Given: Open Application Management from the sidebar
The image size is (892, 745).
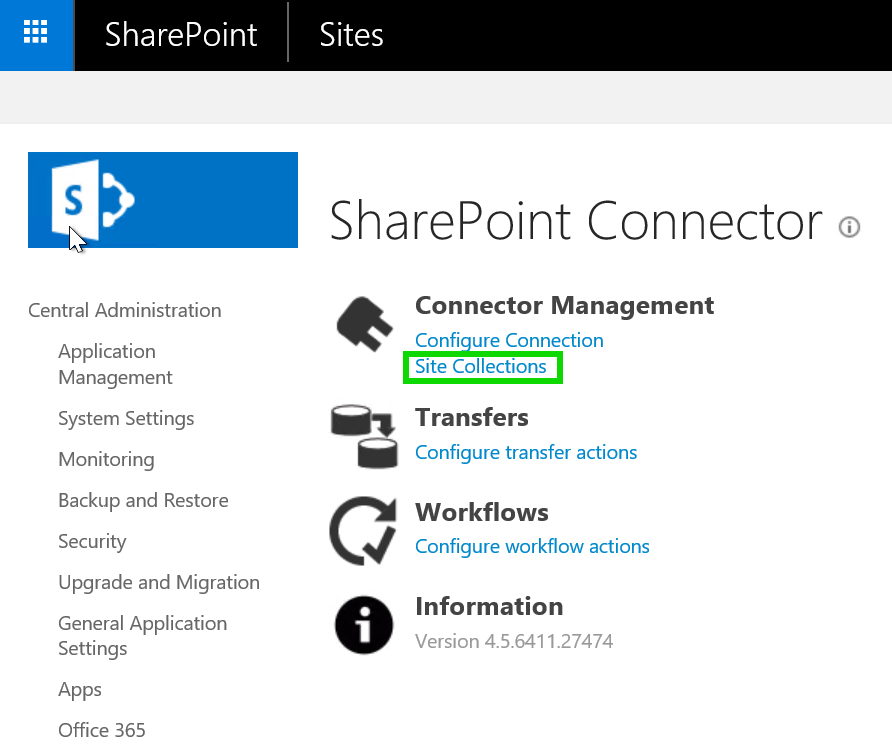Looking at the screenshot, I should [115, 364].
